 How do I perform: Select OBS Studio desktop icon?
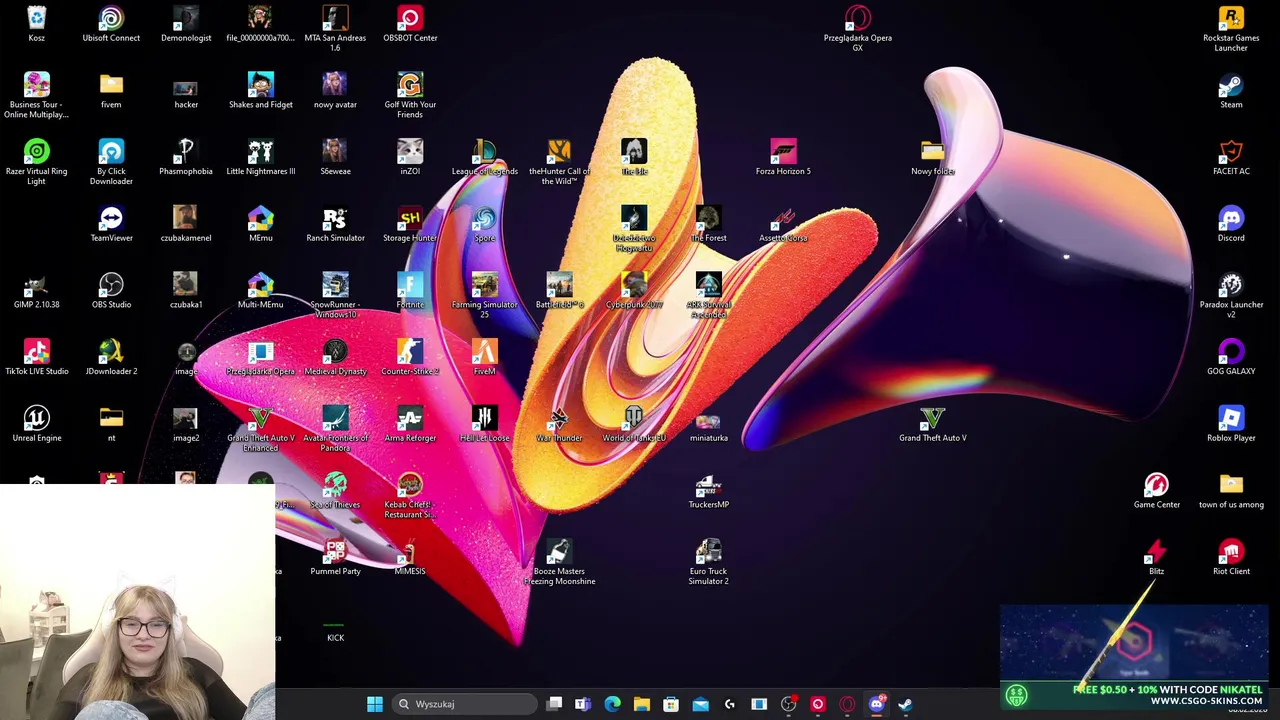pyautogui.click(x=111, y=291)
